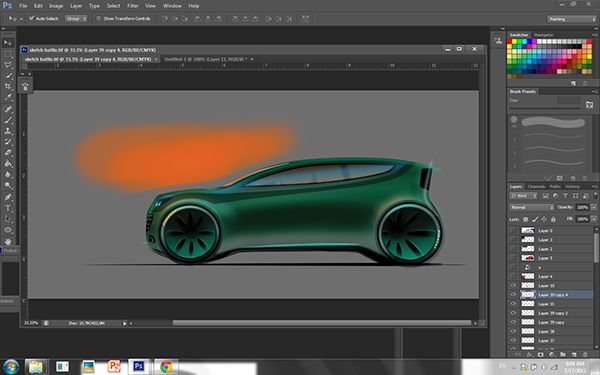Select the Eraser tool
This screenshot has width=600, height=375.
pyautogui.click(x=8, y=152)
